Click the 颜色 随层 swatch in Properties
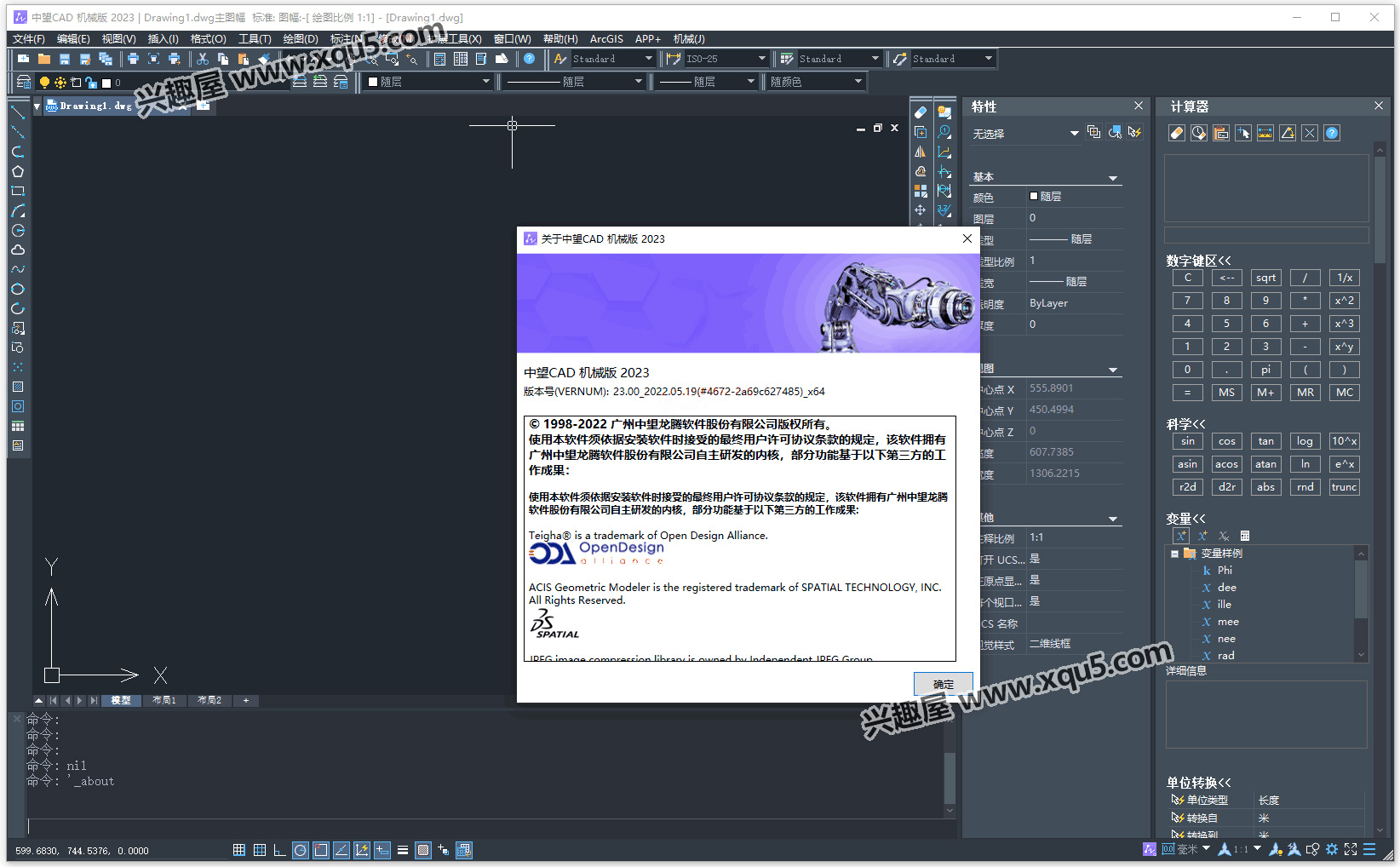The height and width of the screenshot is (867, 1400). click(x=1034, y=196)
